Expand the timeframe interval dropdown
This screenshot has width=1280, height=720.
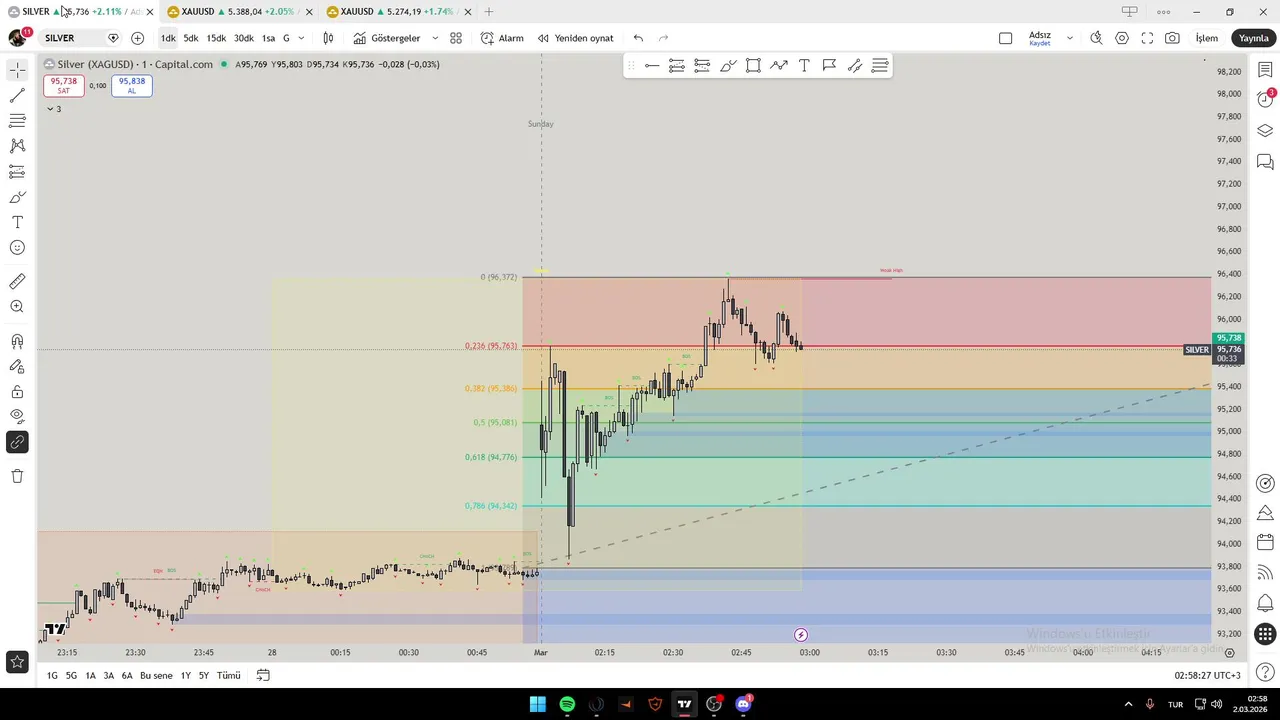click(301, 38)
